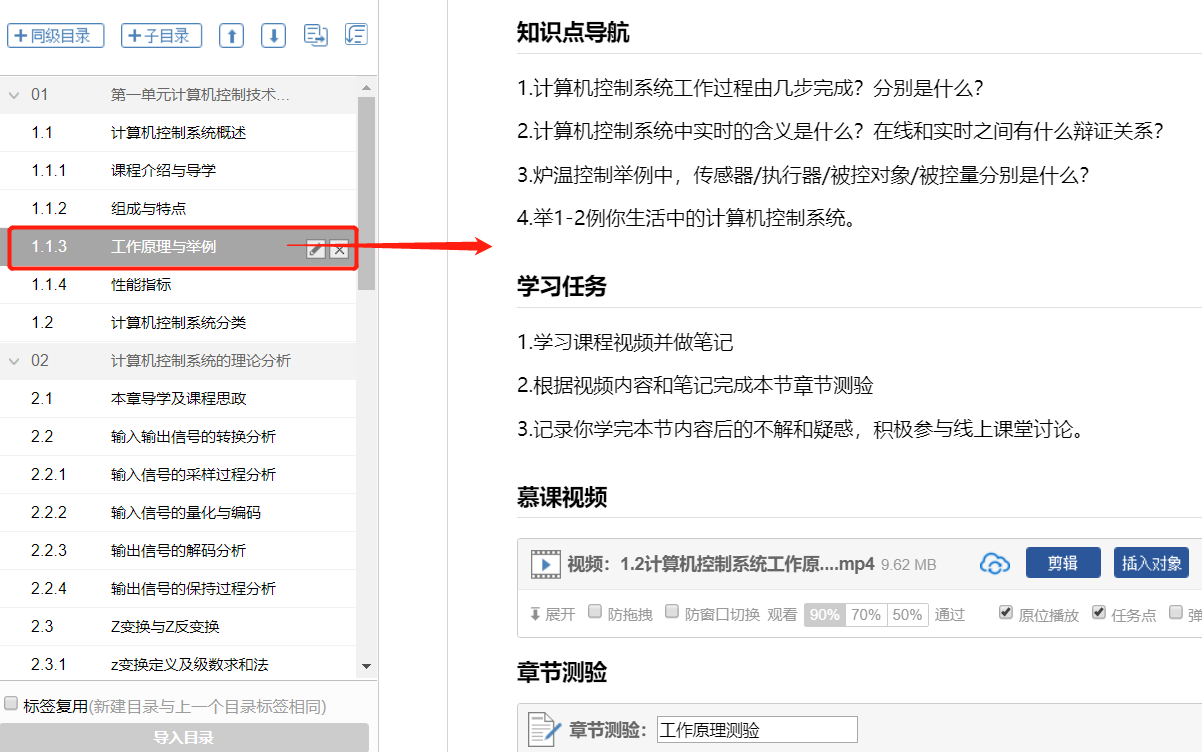Click the cloud sync icon beside video file
The height and width of the screenshot is (752, 1202).
[994, 564]
